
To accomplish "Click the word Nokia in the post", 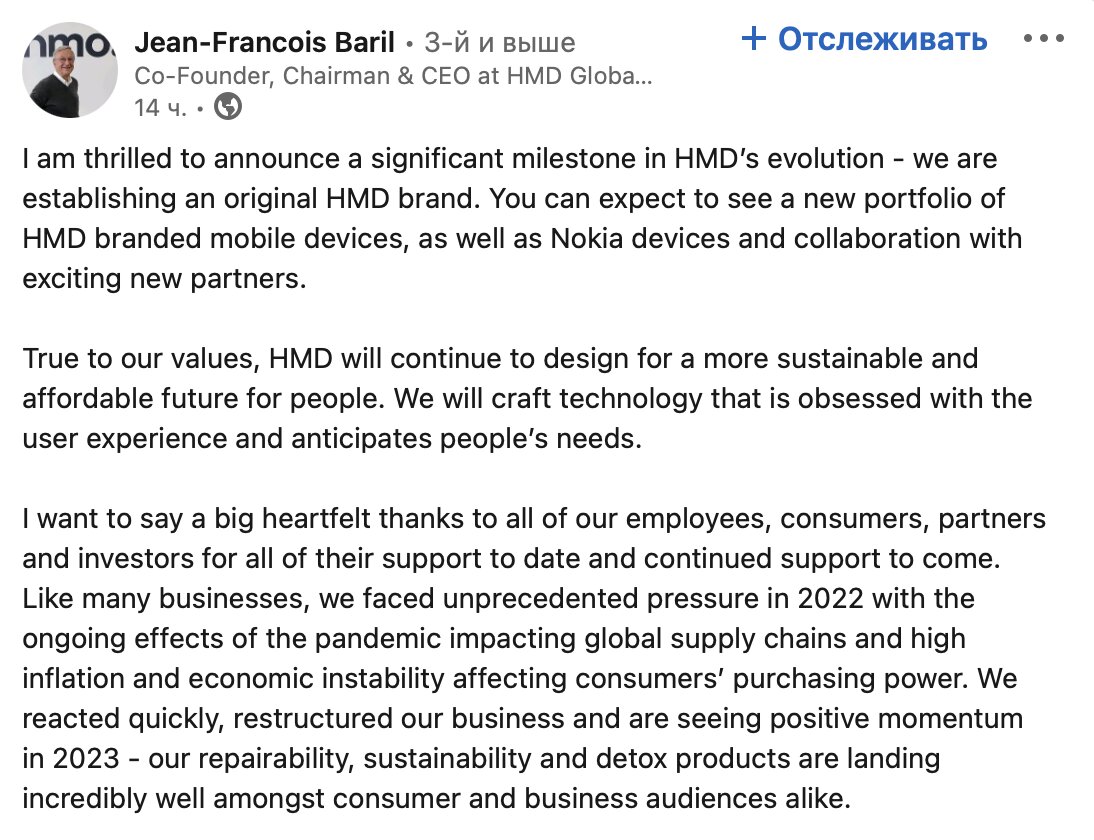I will 586,239.
